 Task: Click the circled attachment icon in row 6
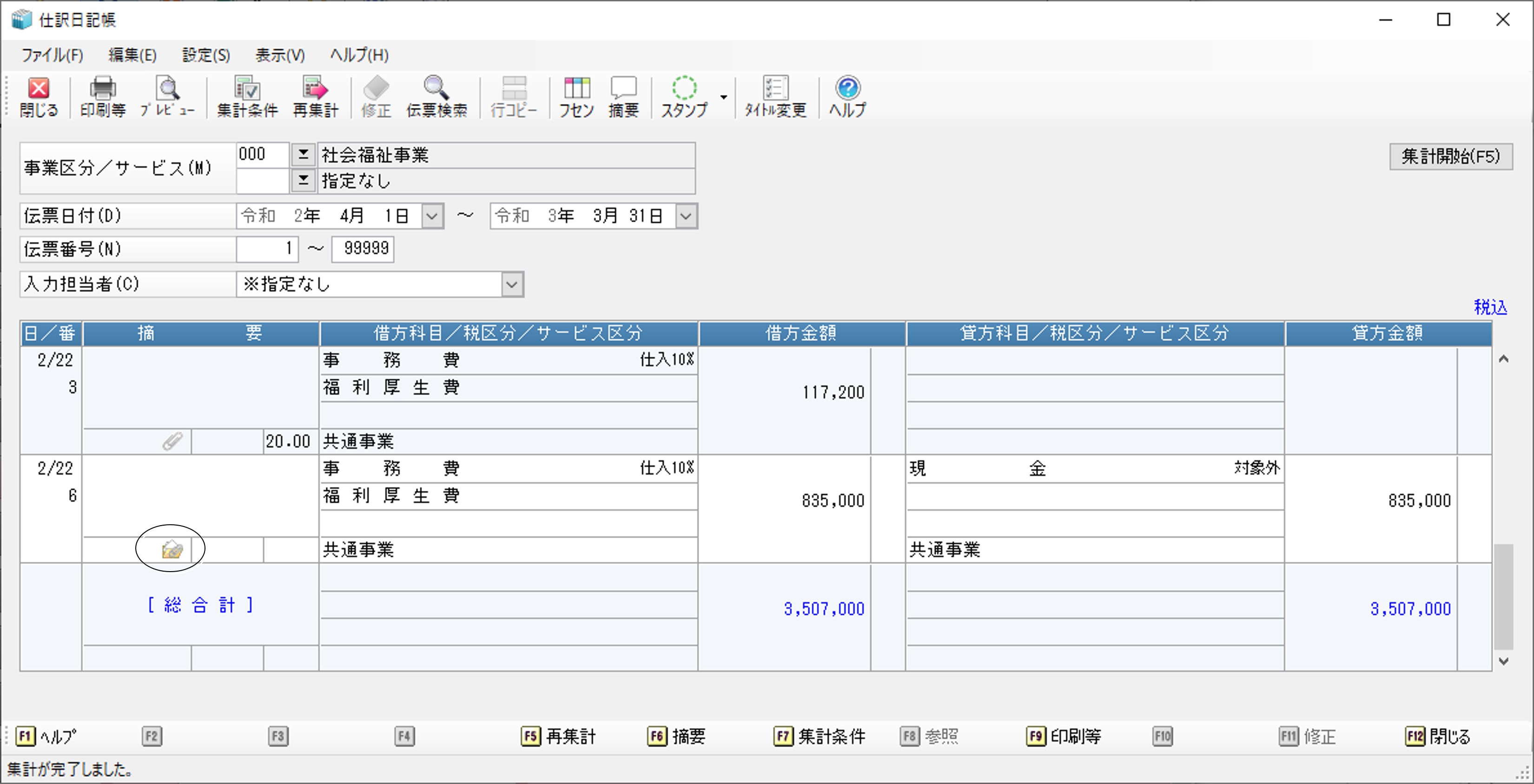point(172,549)
